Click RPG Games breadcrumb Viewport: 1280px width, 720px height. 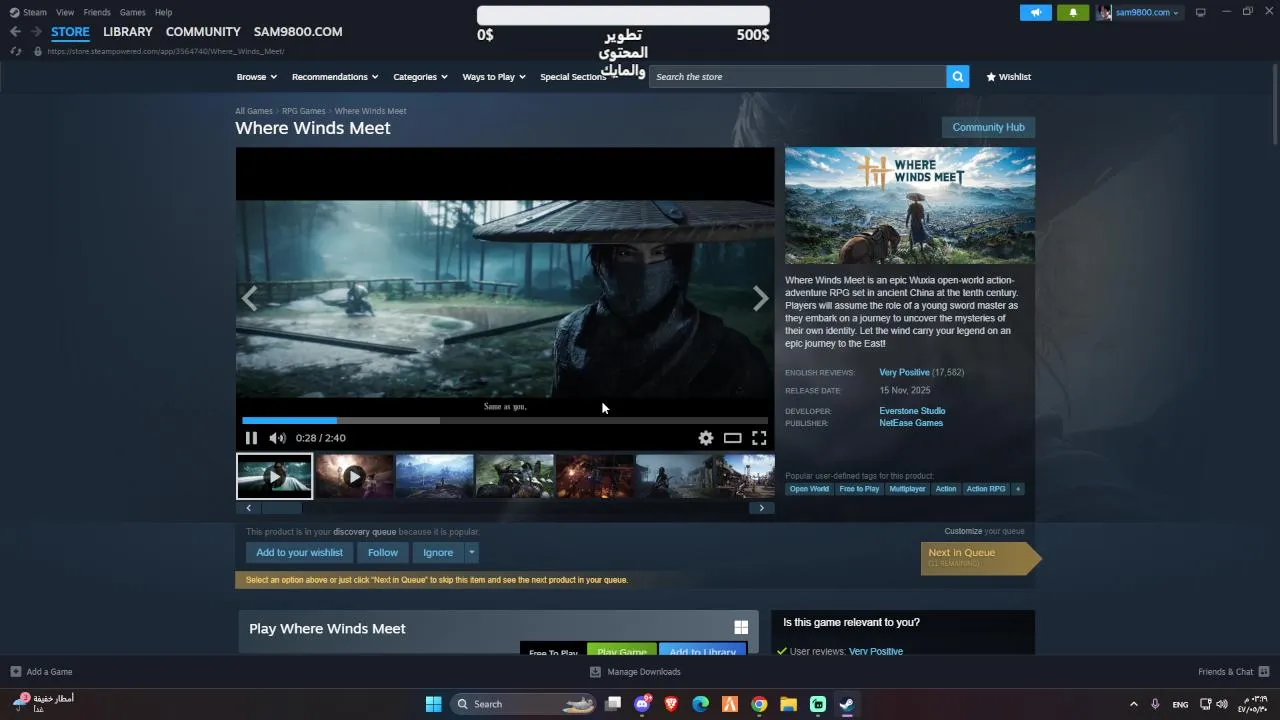point(304,111)
